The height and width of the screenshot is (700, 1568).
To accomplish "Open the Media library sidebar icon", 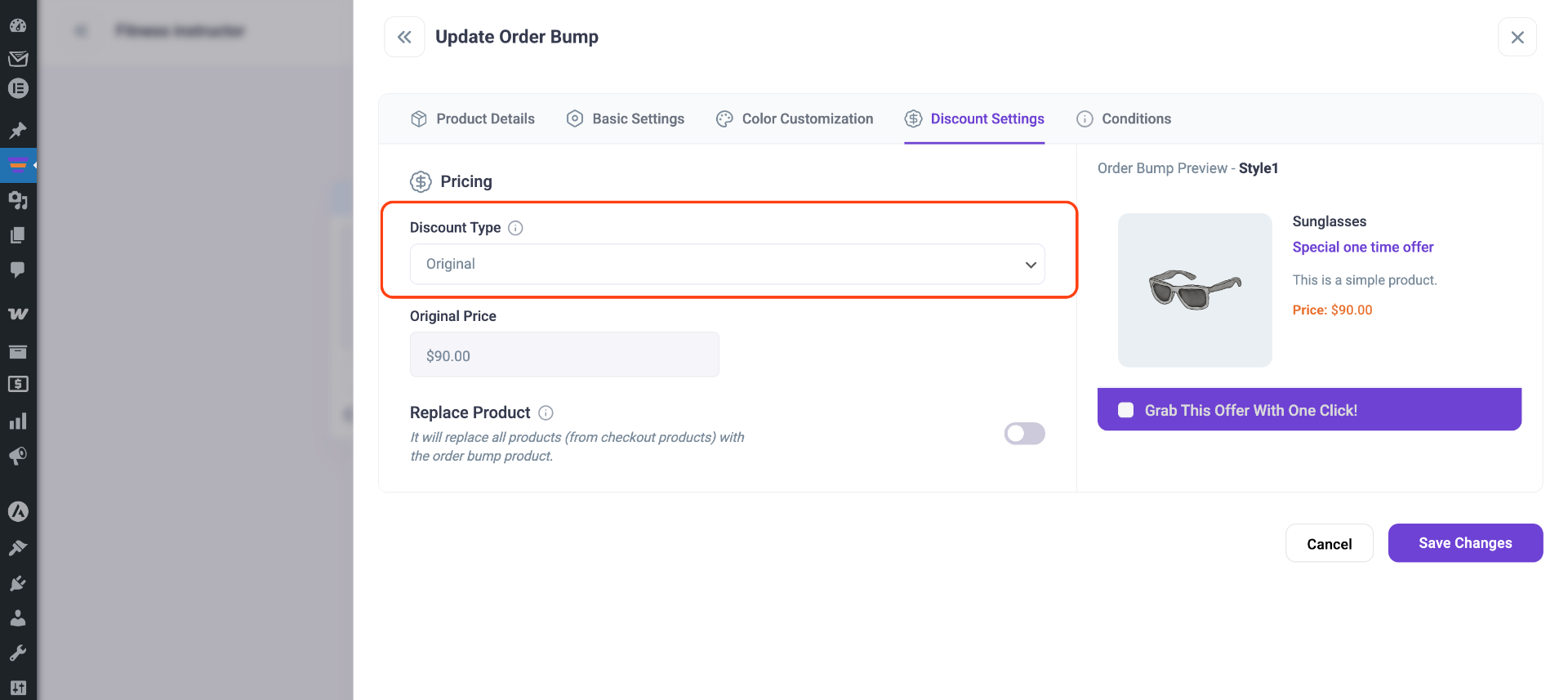I will pos(18,200).
